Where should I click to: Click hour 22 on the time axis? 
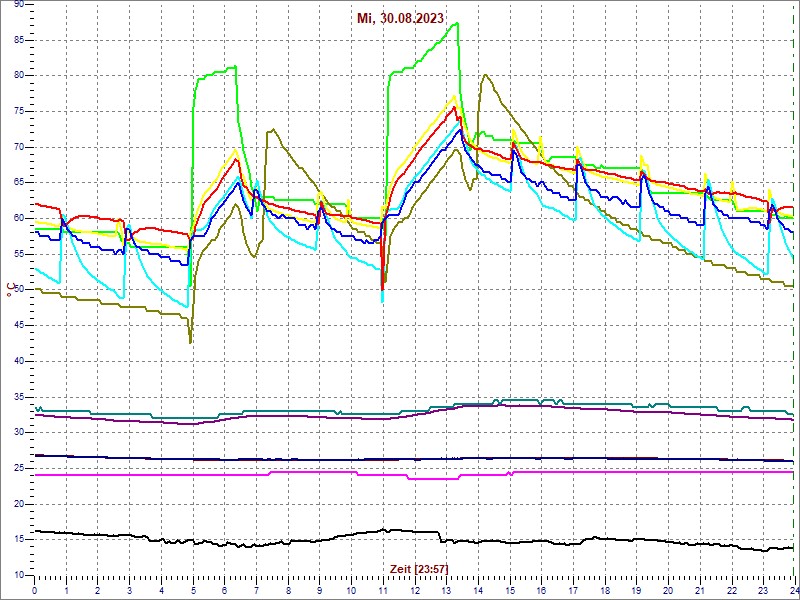tap(731, 588)
